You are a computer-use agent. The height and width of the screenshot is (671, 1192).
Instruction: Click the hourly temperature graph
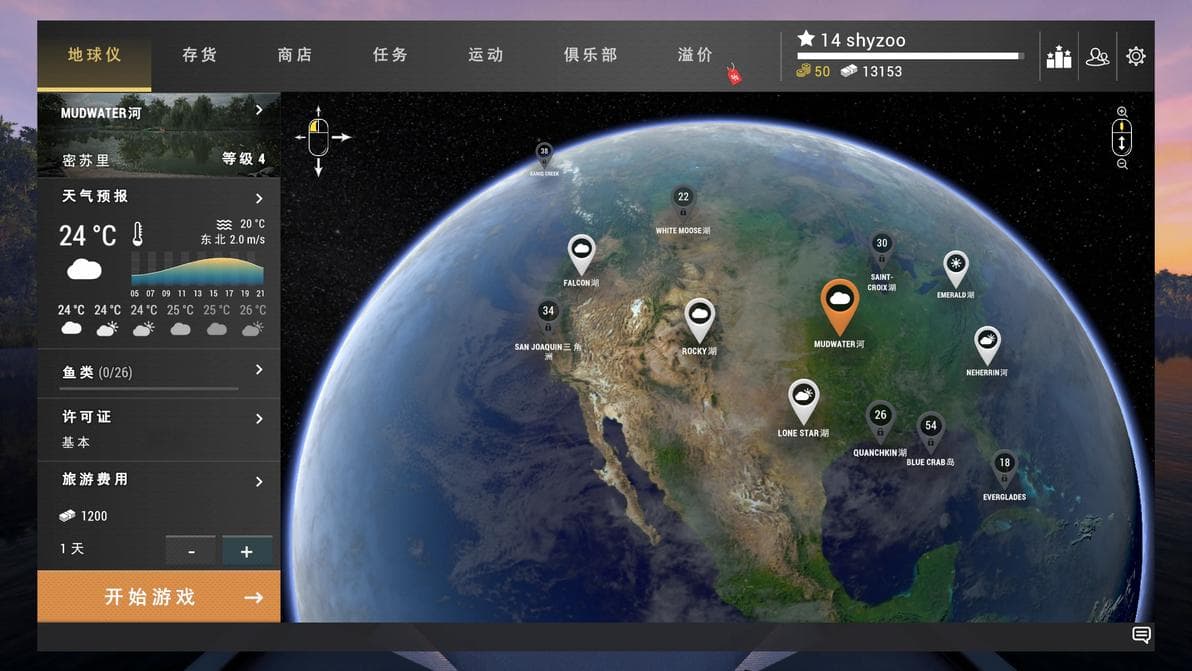click(x=197, y=271)
